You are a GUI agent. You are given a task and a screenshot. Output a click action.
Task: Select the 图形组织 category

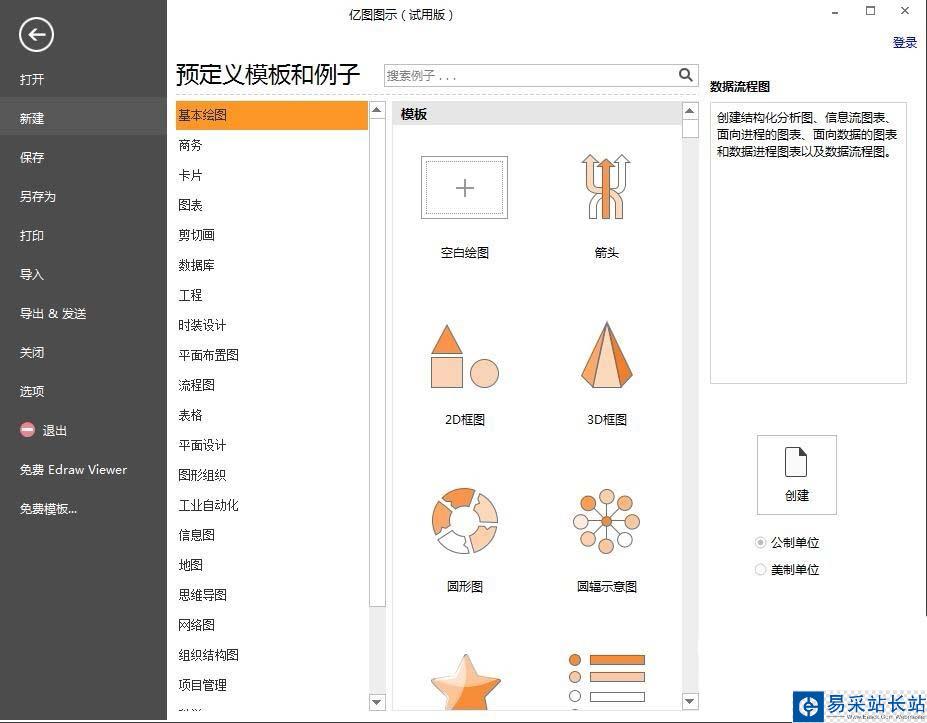point(202,475)
